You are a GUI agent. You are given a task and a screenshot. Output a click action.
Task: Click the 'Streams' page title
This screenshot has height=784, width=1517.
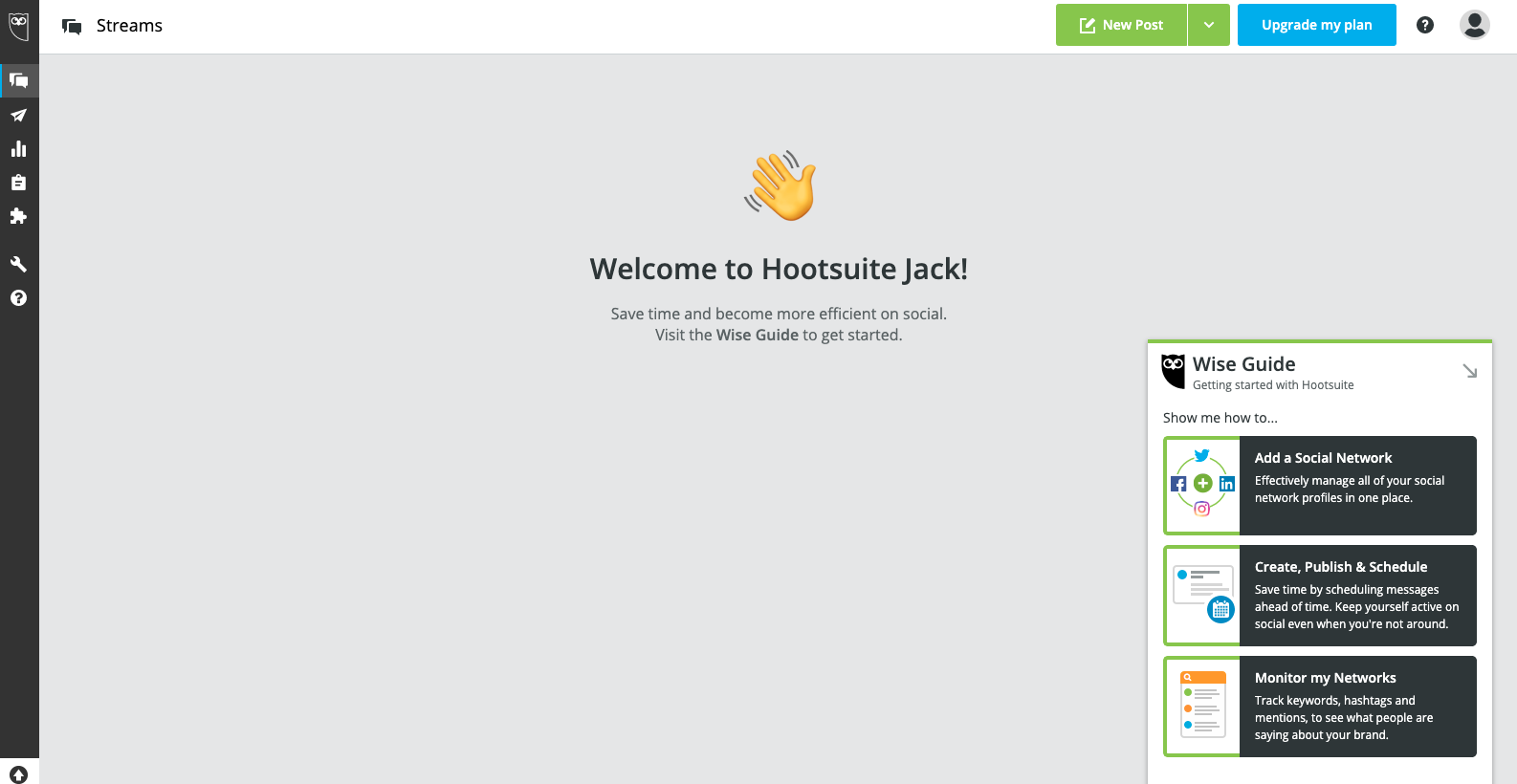coord(129,26)
